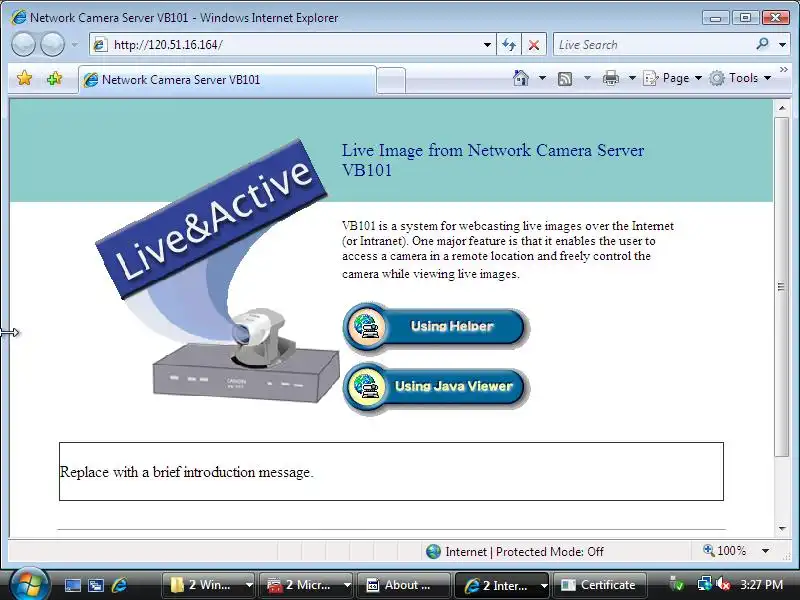
Task: Click the vertical scrollbar down arrow
Action: click(782, 529)
